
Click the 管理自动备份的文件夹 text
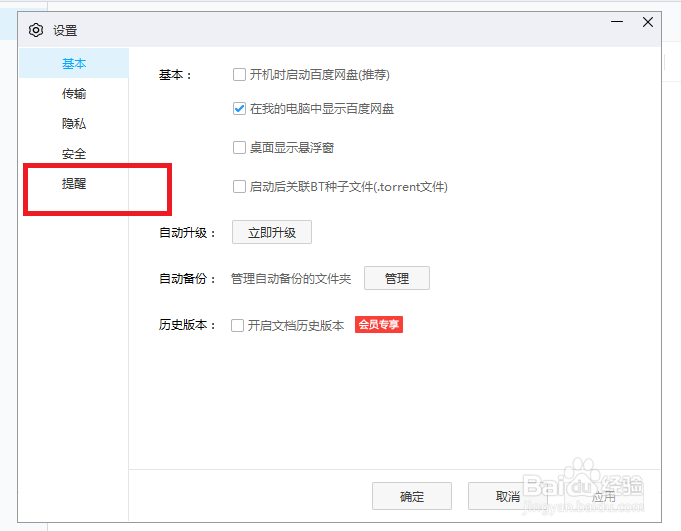291,279
